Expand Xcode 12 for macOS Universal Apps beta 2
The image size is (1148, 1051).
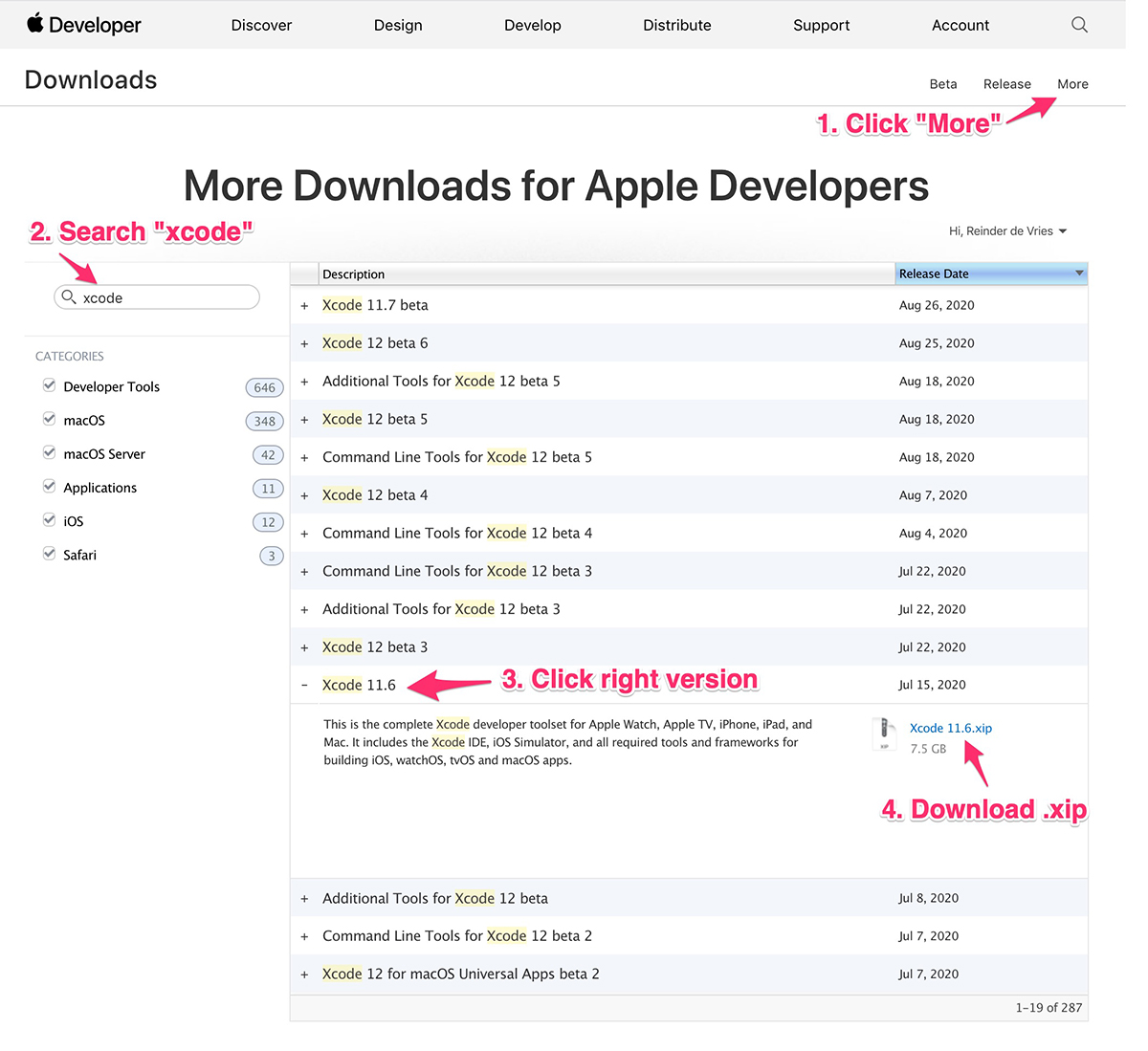click(x=304, y=974)
